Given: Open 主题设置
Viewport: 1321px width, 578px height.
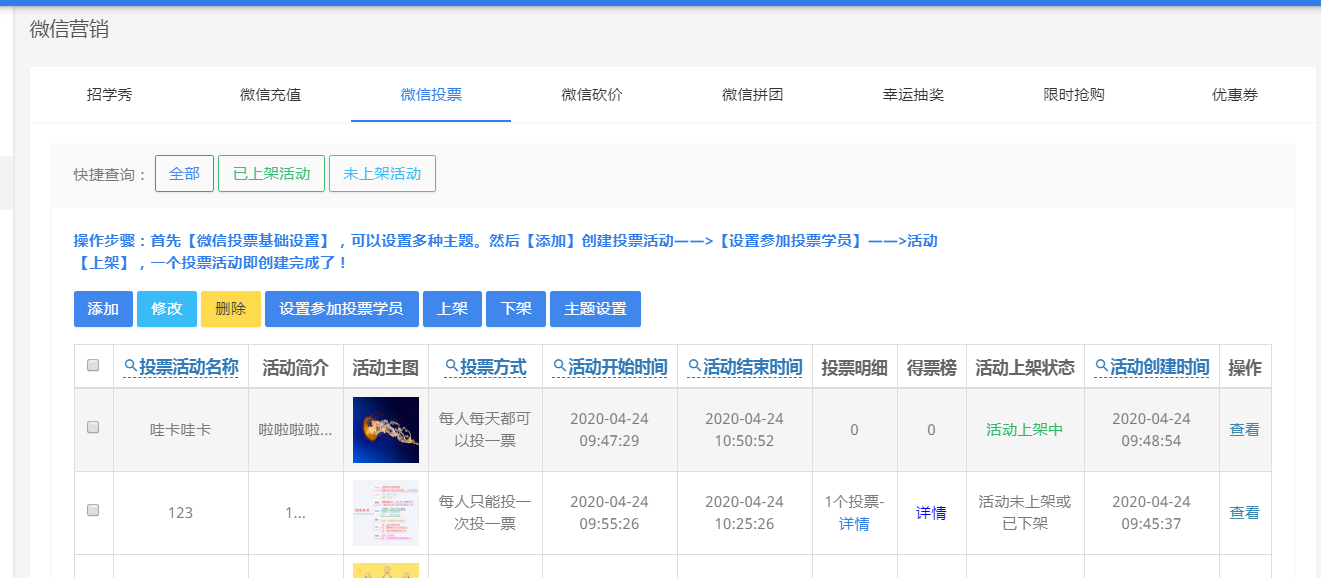Looking at the screenshot, I should (x=596, y=309).
